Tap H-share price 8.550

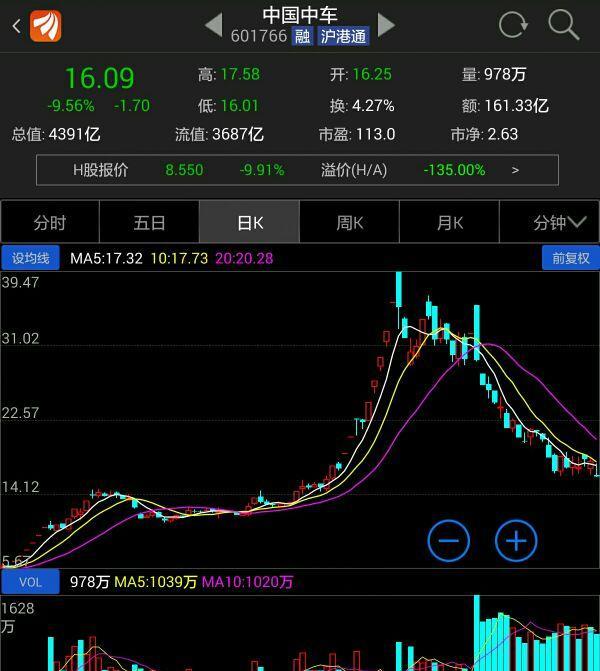184,170
